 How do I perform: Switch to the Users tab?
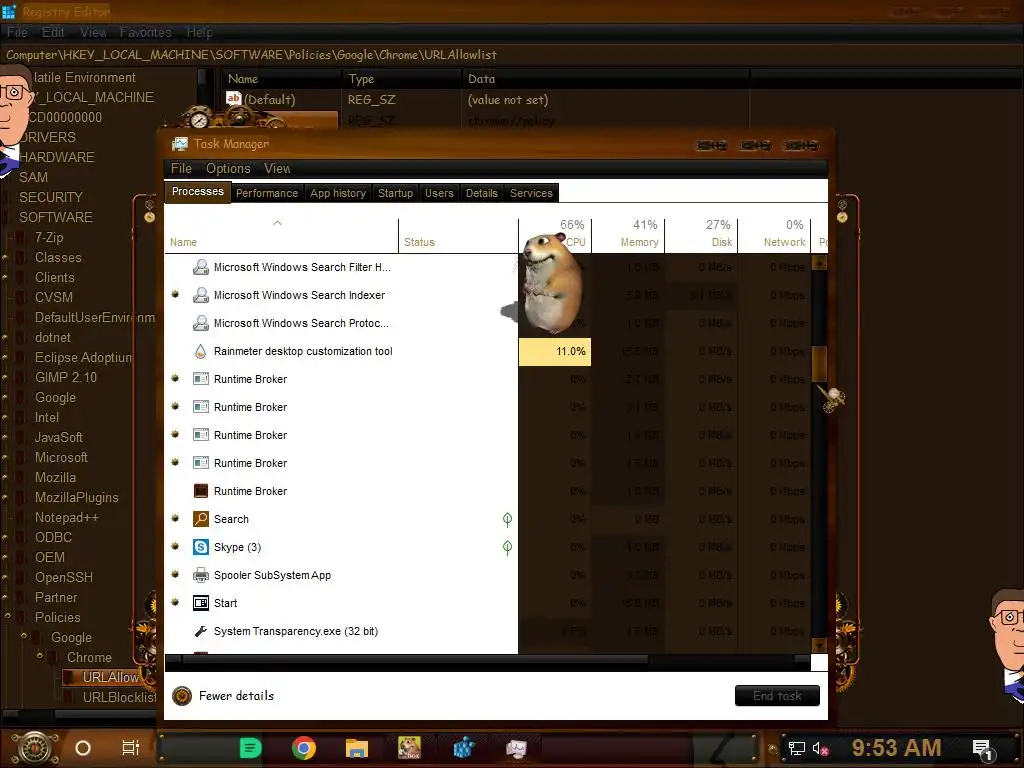(439, 193)
